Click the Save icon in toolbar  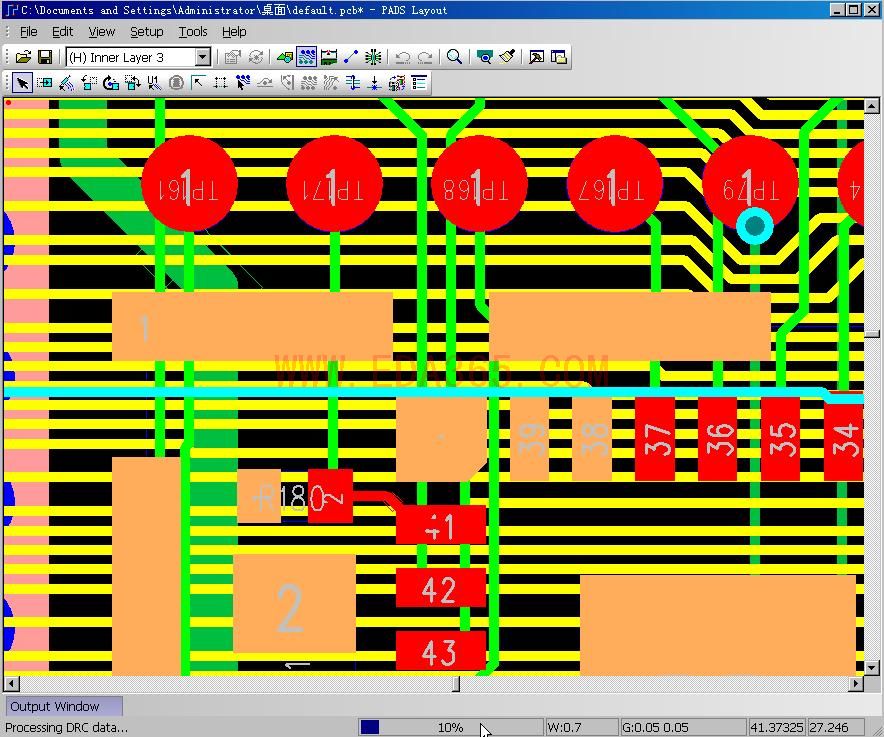[45, 58]
